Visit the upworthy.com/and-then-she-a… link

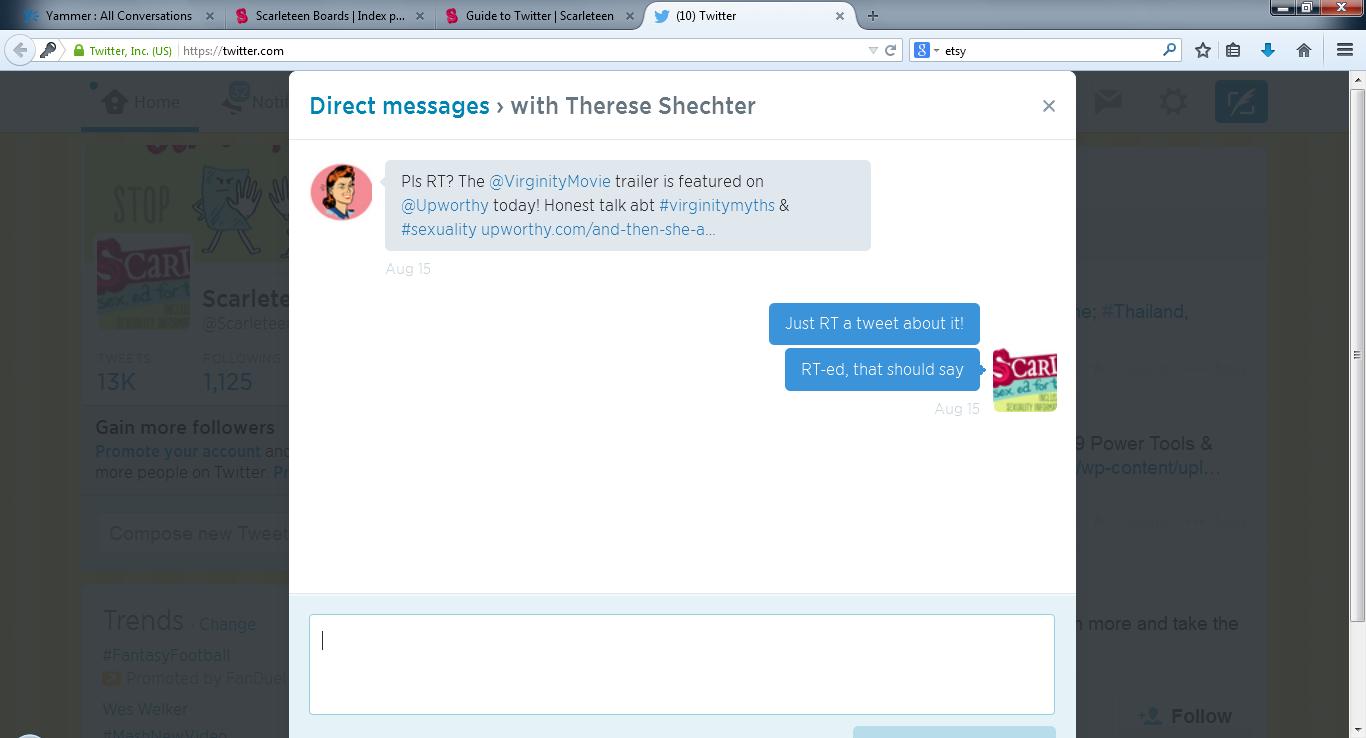(x=598, y=229)
